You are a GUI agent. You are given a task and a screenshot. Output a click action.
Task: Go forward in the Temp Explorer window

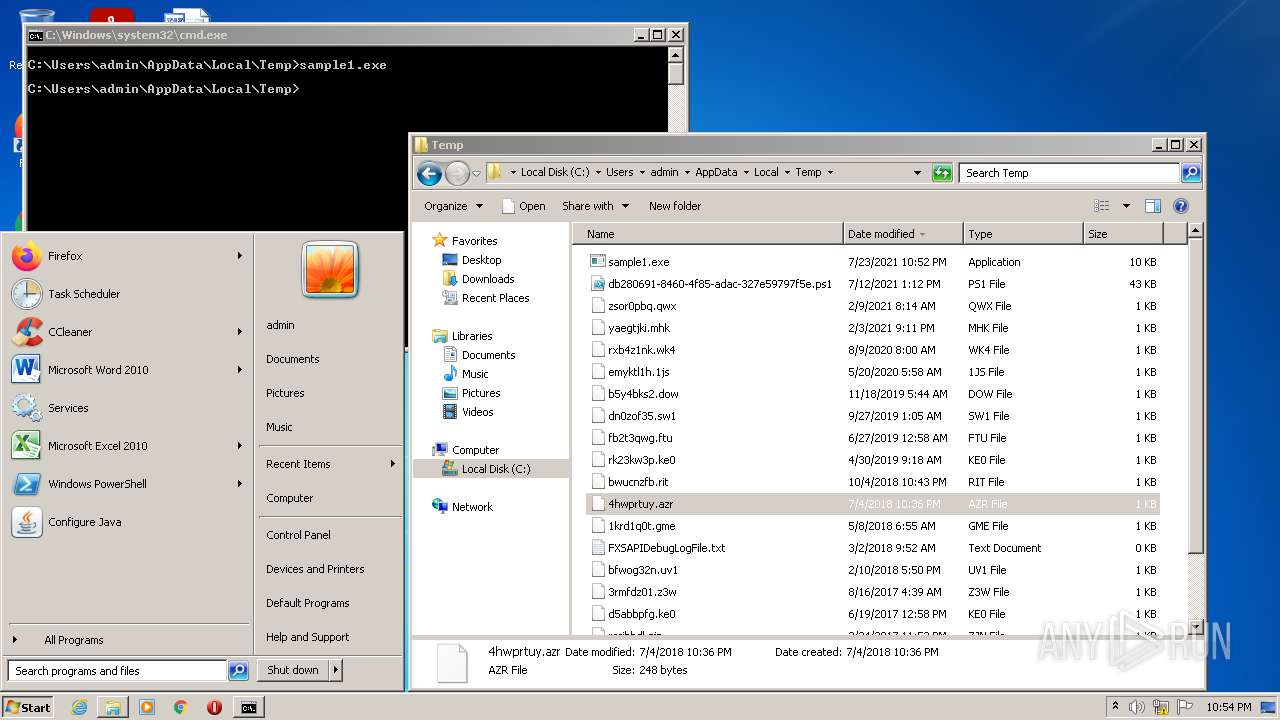[457, 173]
